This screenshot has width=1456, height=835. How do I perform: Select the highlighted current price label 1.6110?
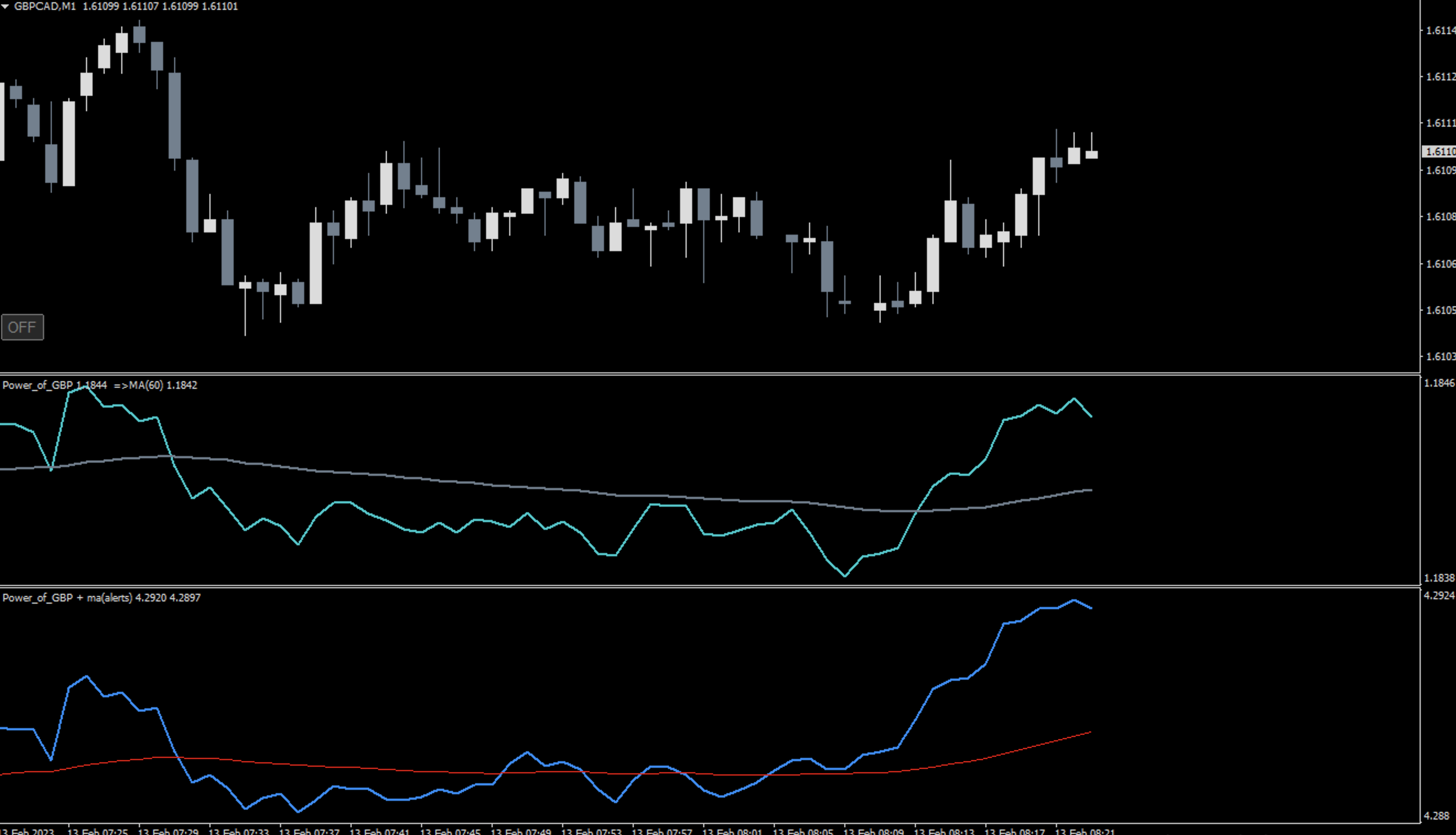tap(1439, 151)
